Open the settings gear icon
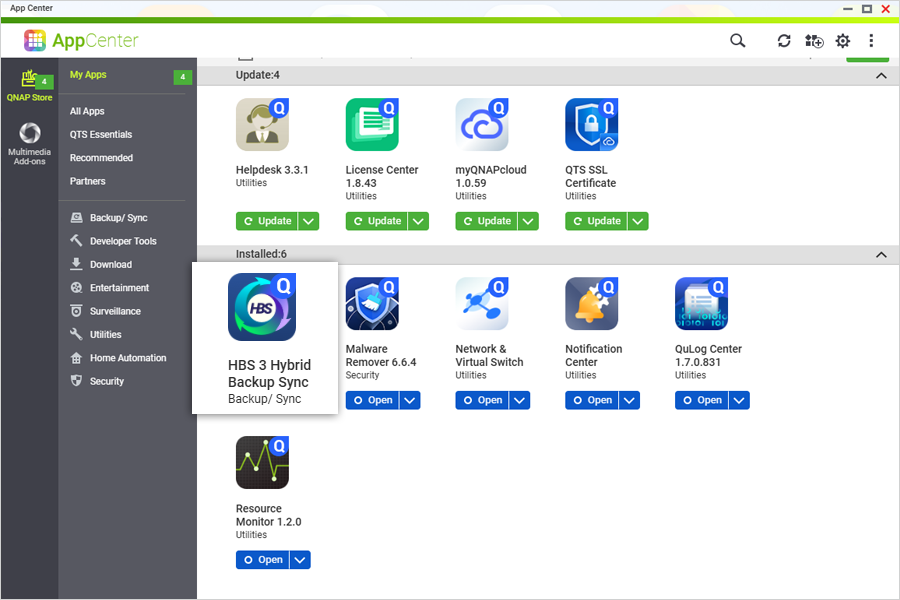 pyautogui.click(x=842, y=41)
